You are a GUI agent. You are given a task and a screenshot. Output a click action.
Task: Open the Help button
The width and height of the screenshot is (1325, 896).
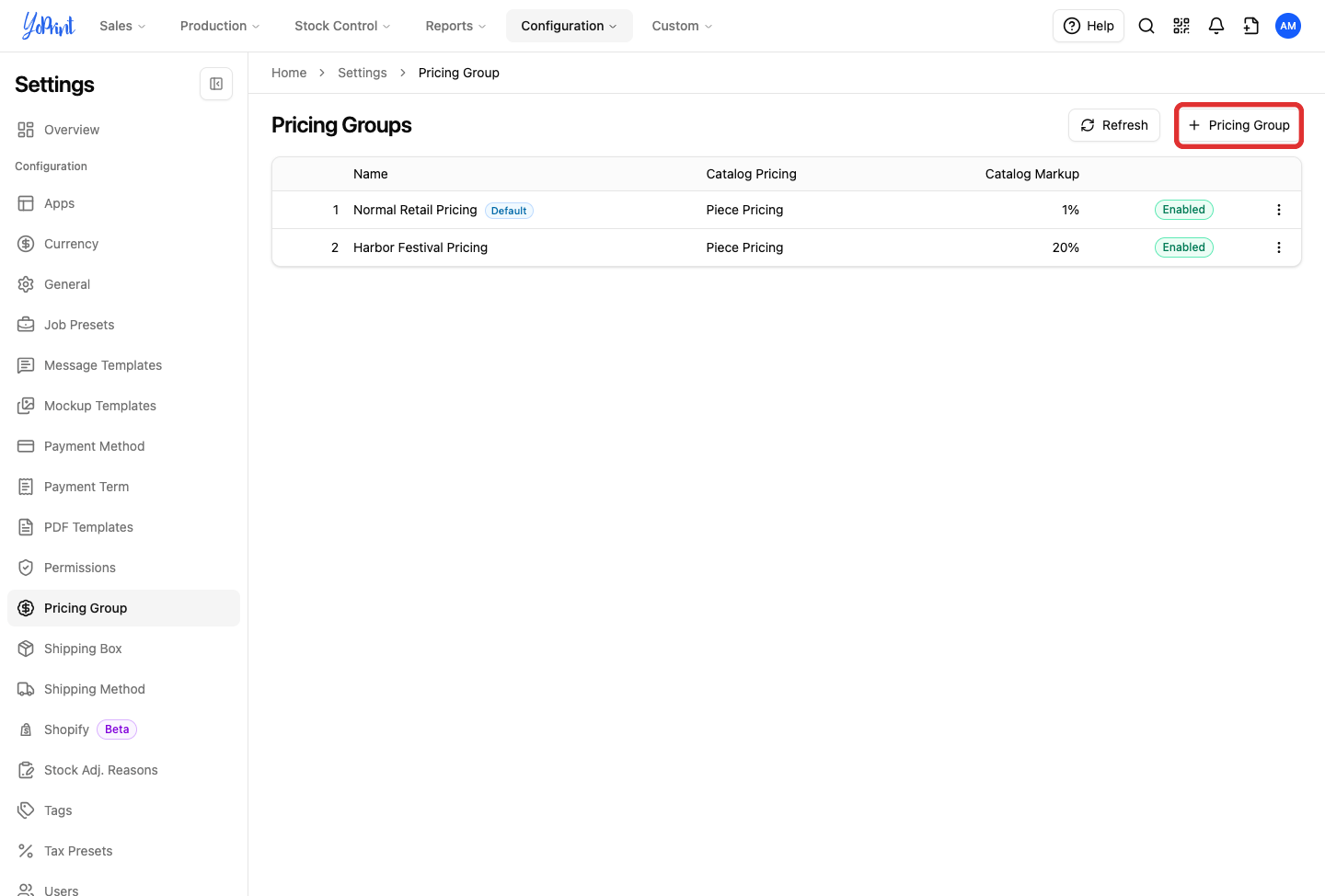point(1089,26)
